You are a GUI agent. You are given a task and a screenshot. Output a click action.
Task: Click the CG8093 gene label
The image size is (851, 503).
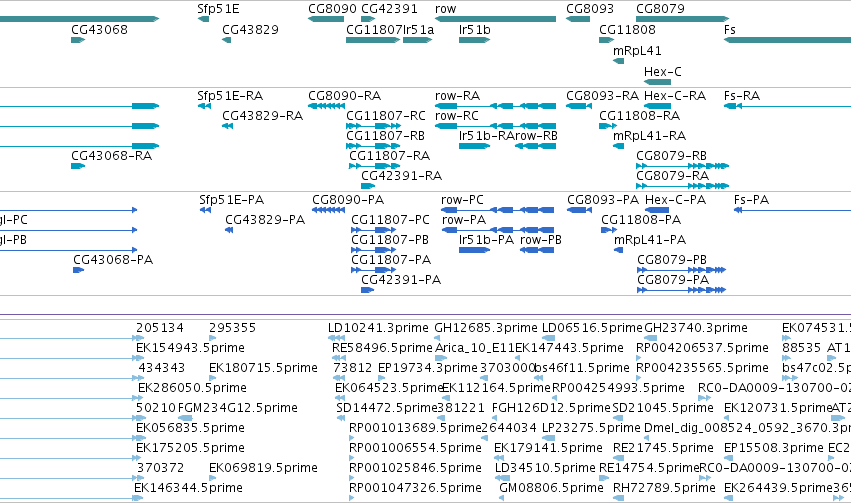[x=590, y=9]
